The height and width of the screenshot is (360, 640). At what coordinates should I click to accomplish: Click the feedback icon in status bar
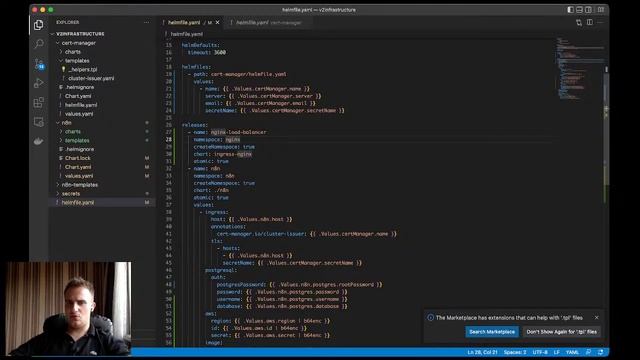(588, 352)
